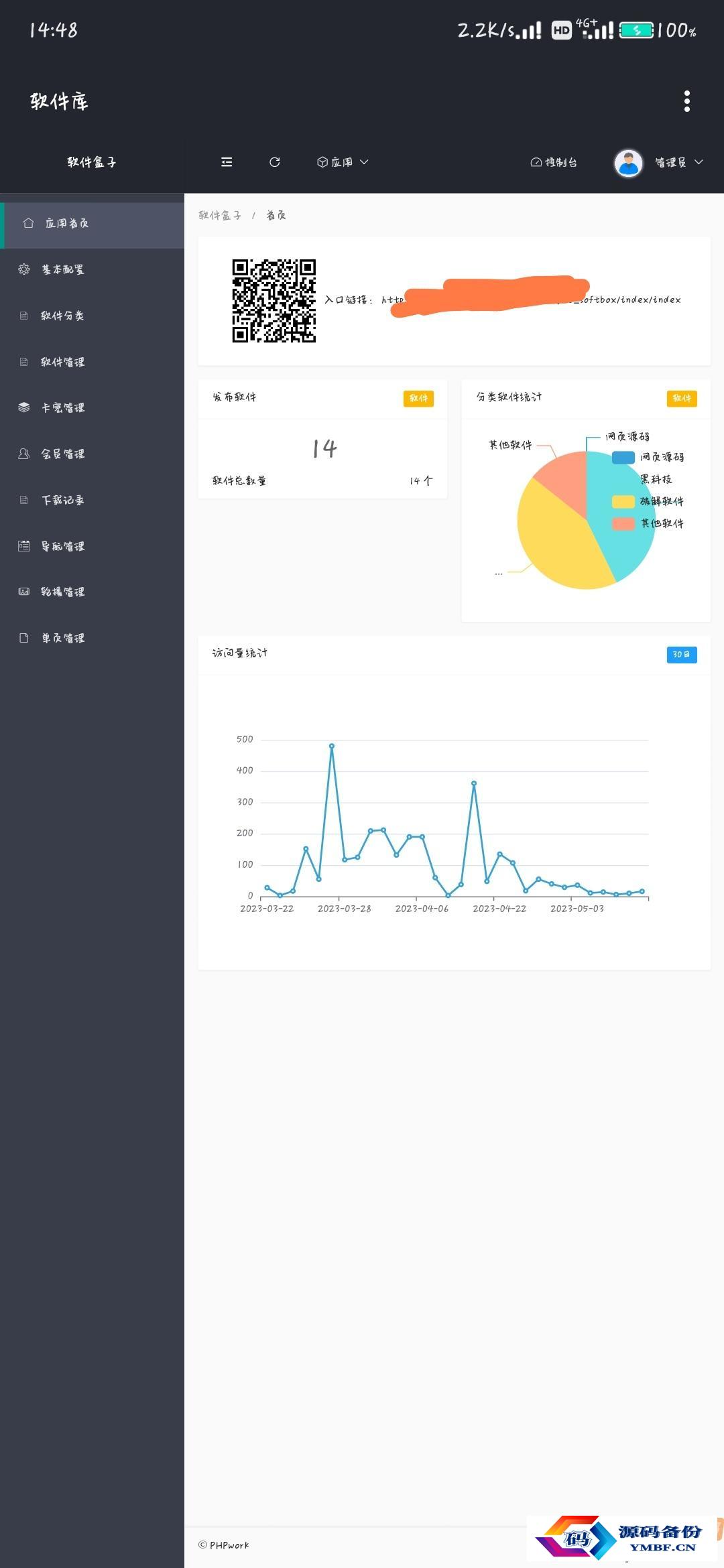The height and width of the screenshot is (1568, 724).
Task: Click the 2023-03-28 axis date label
Action: [344, 909]
